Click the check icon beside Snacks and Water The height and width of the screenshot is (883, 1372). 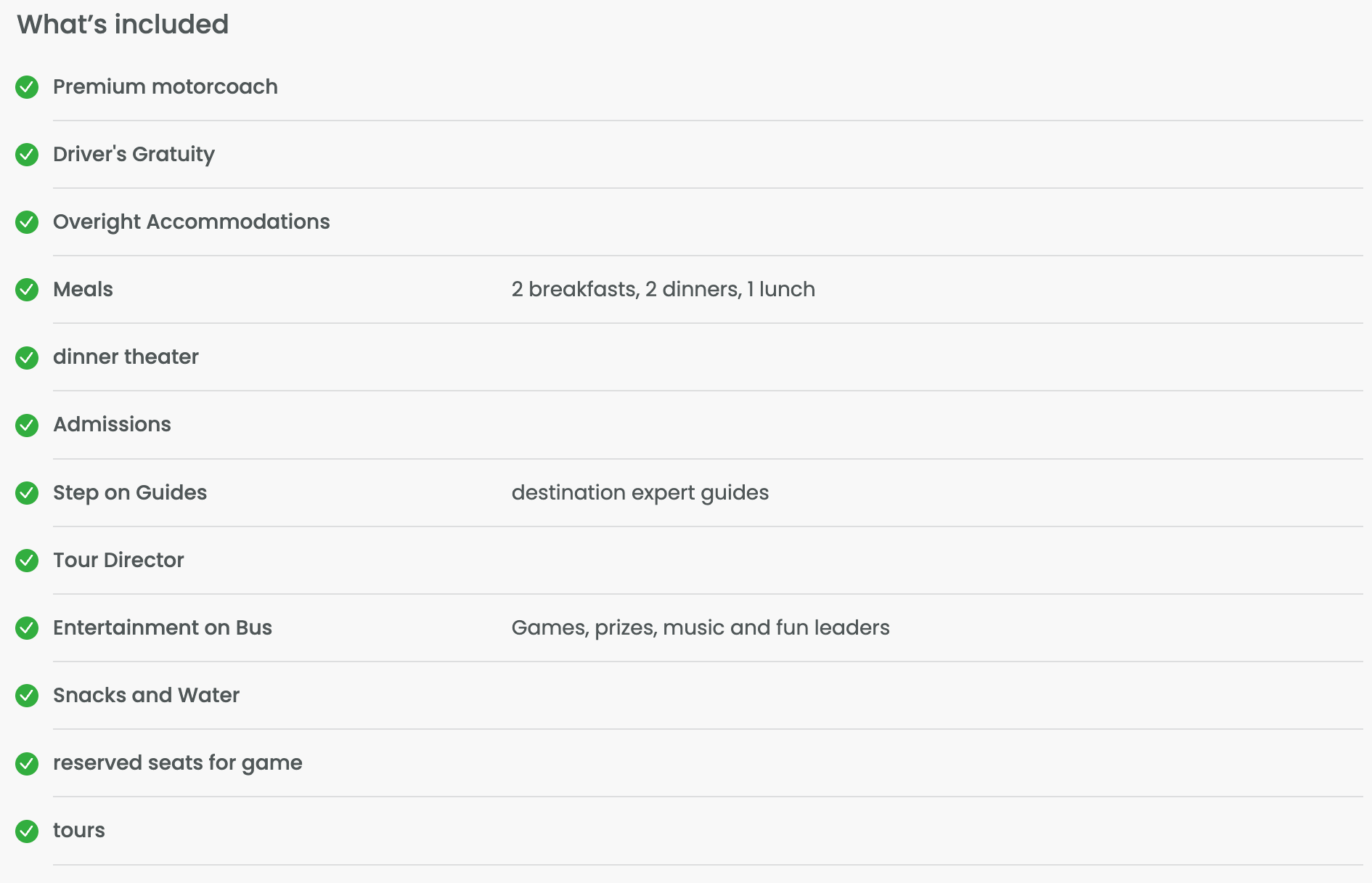27,696
